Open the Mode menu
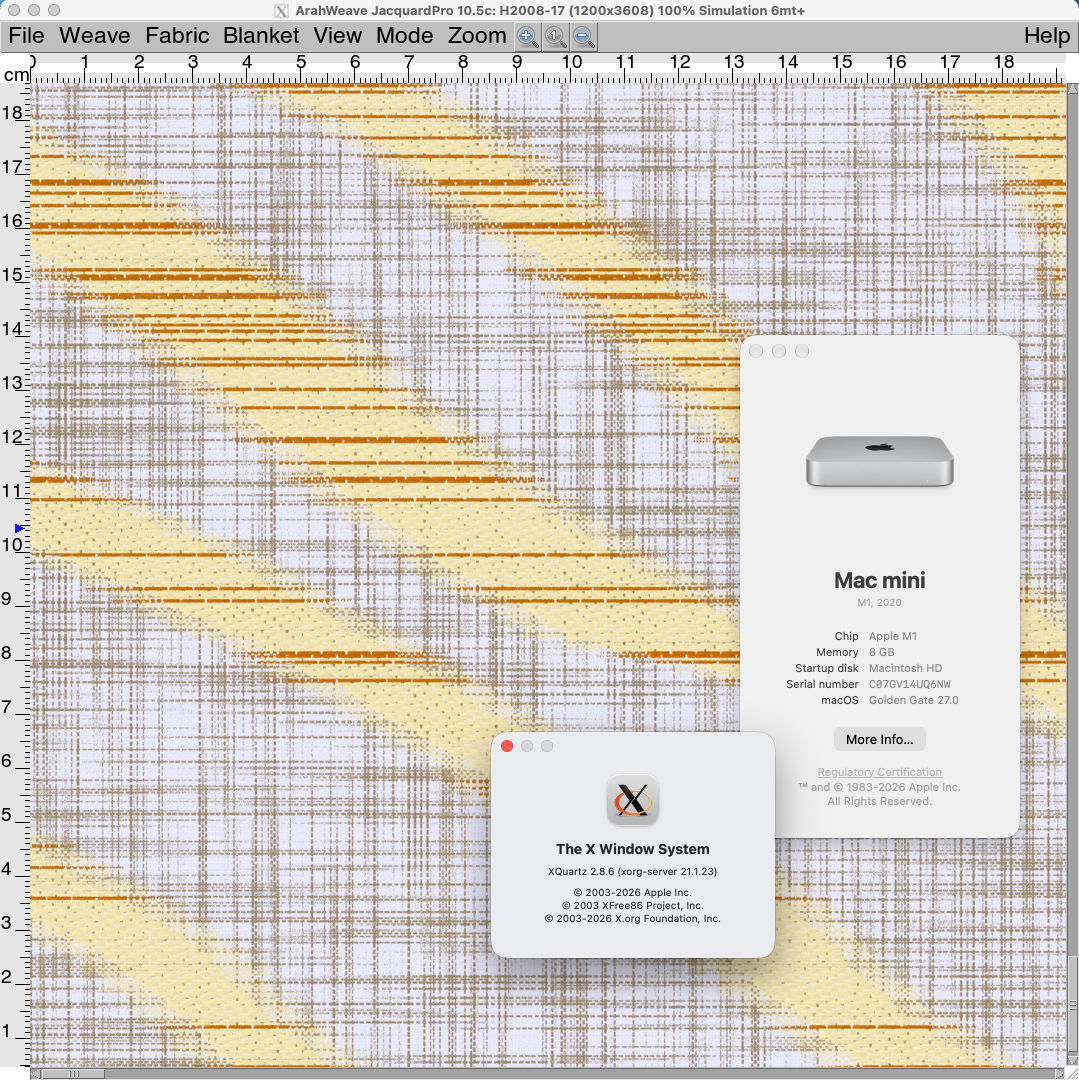This screenshot has width=1079, height=1080. click(404, 36)
